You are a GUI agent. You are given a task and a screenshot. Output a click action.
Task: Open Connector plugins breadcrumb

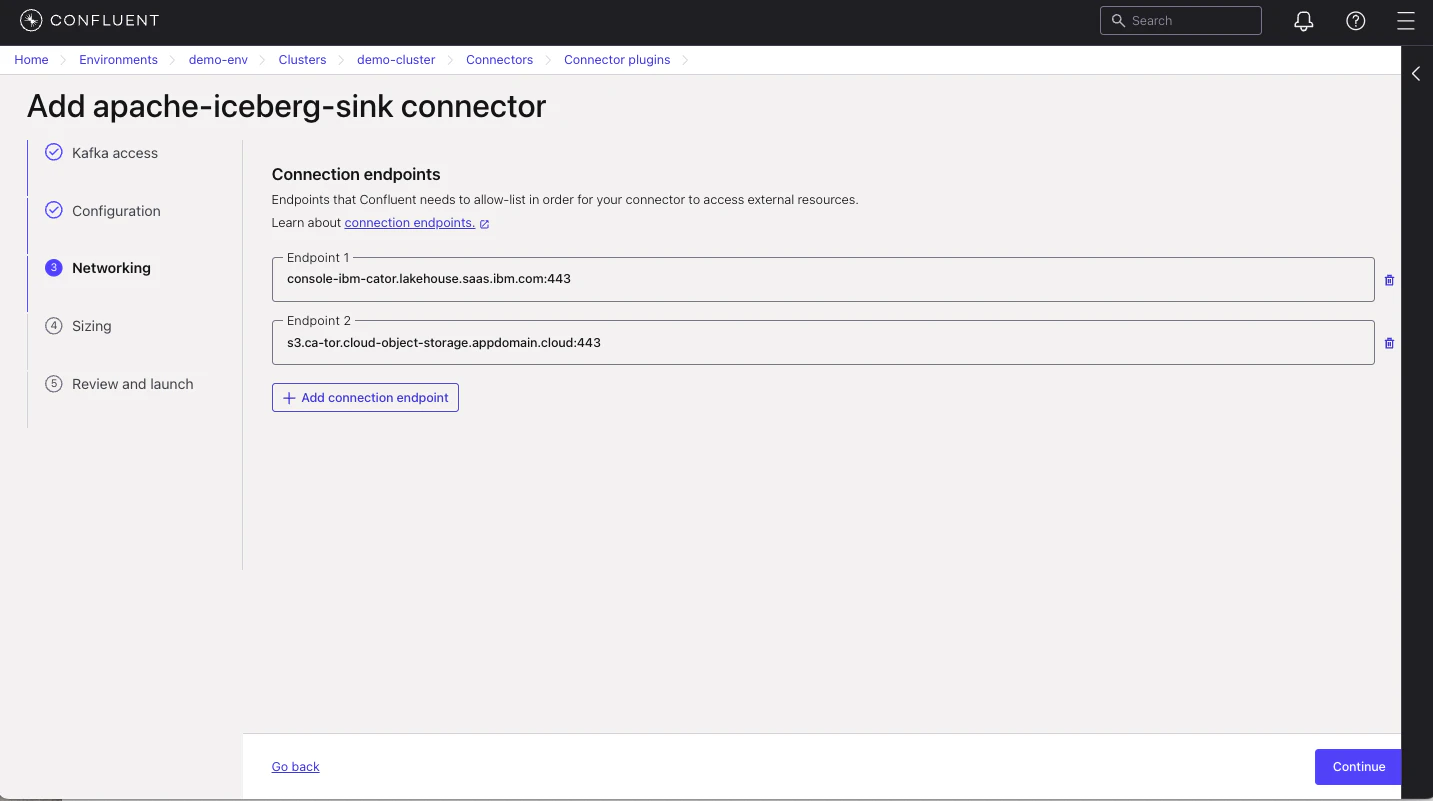(617, 60)
